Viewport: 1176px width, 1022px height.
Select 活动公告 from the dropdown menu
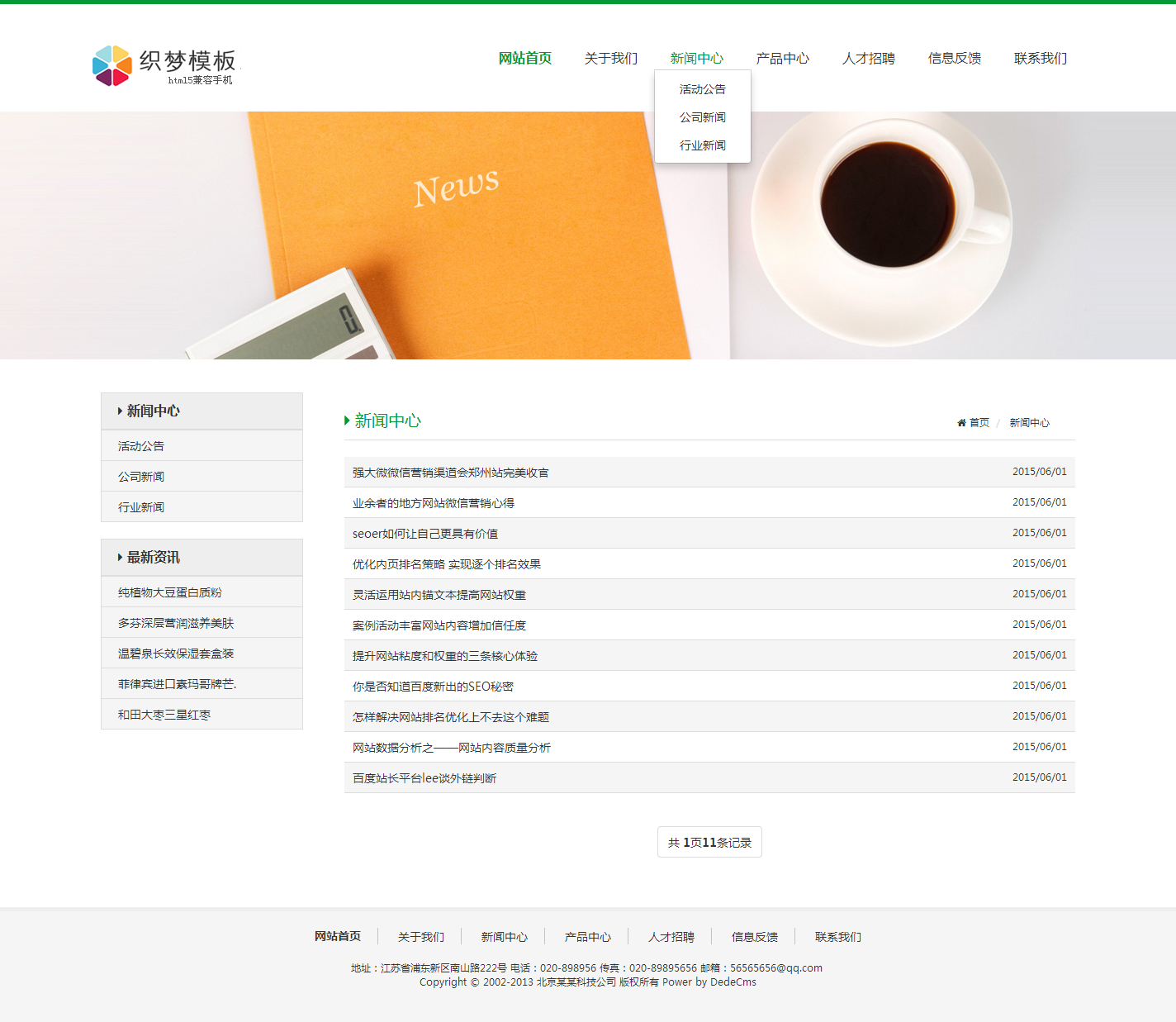pyautogui.click(x=702, y=89)
